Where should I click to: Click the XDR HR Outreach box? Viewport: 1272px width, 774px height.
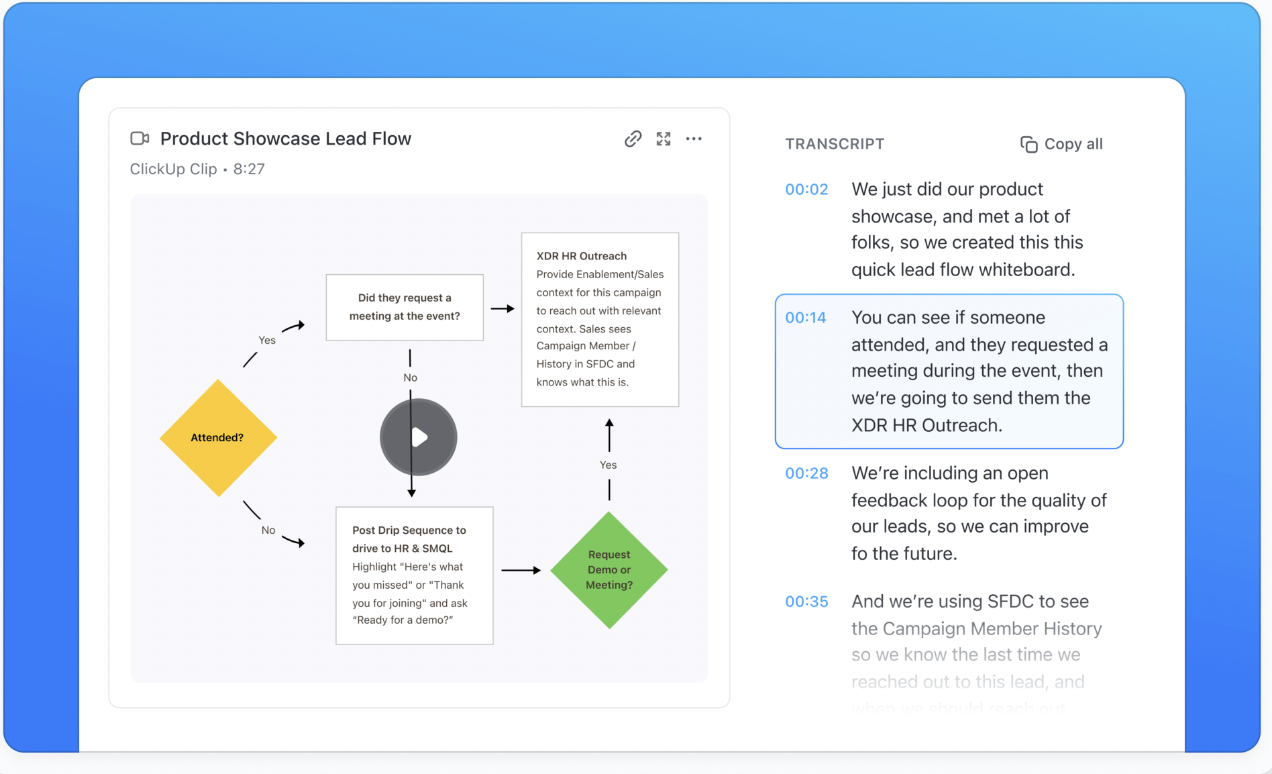(600, 319)
